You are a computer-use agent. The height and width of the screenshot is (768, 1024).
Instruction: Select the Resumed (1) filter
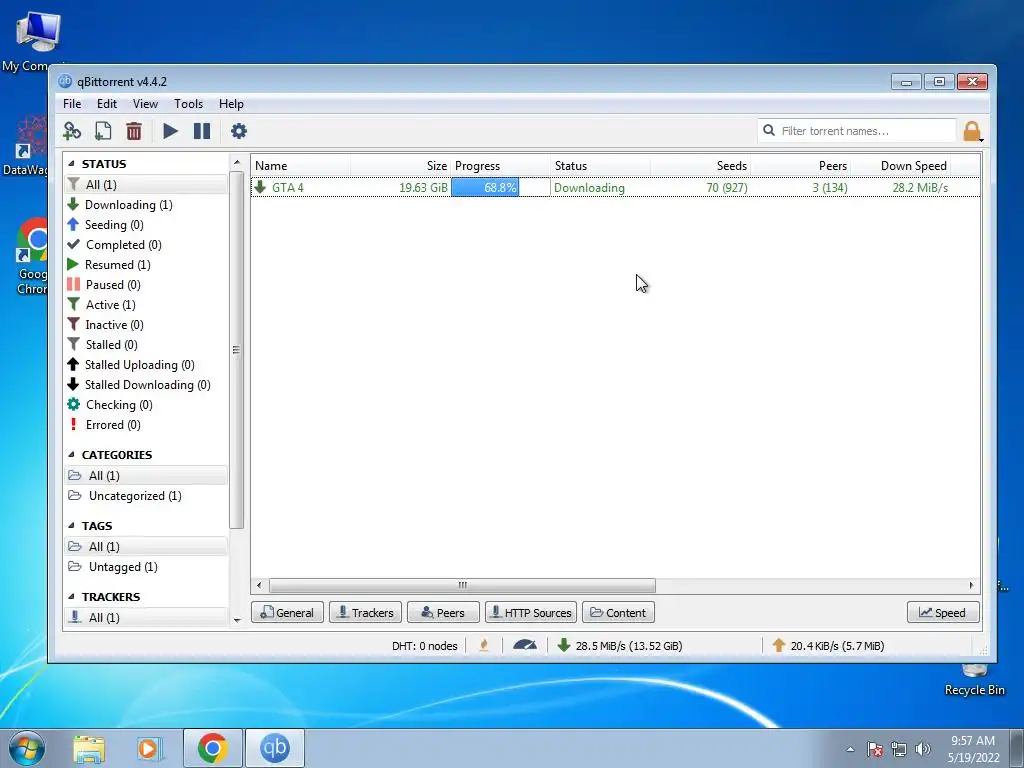146,264
